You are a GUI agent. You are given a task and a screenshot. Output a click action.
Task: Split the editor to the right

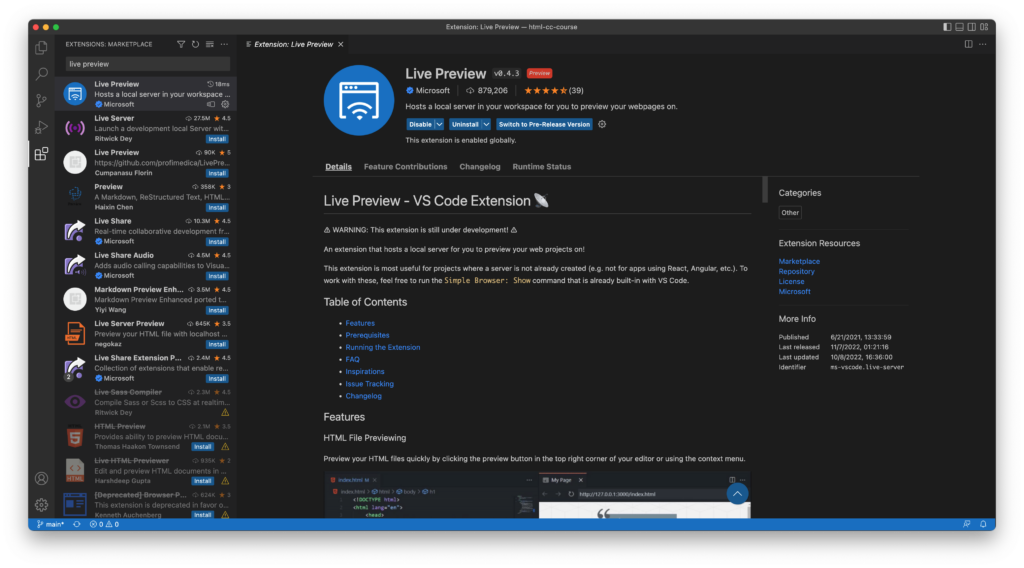[968, 44]
